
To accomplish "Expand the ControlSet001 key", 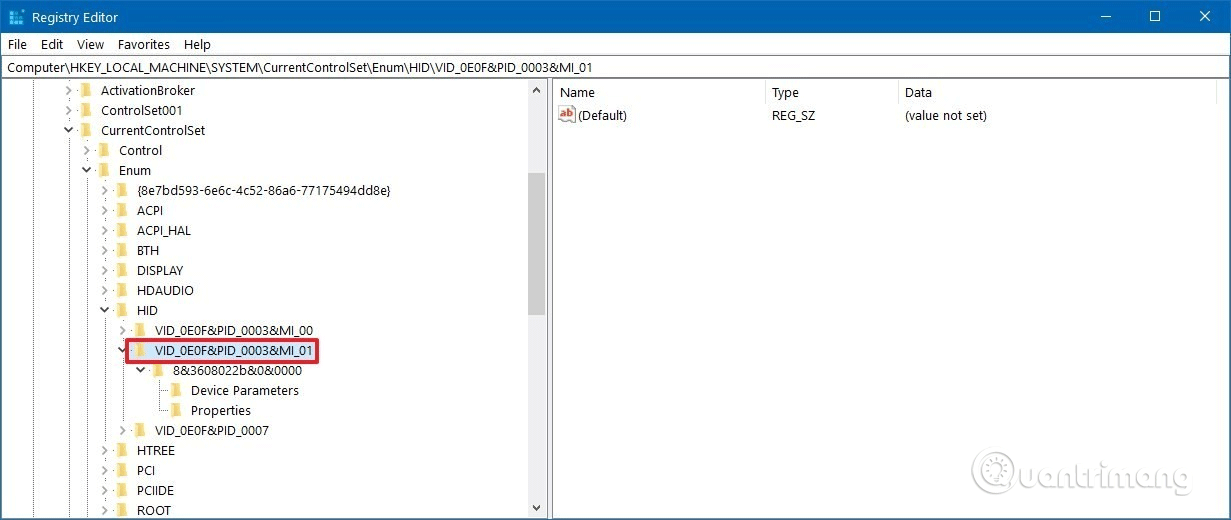I will [69, 110].
